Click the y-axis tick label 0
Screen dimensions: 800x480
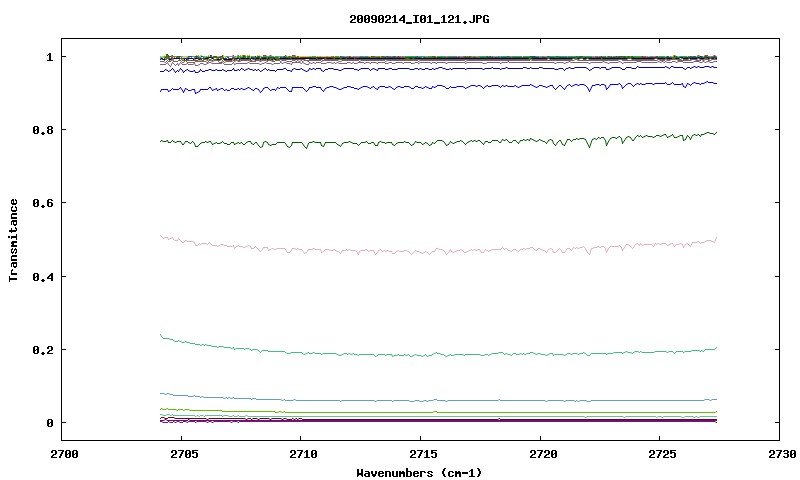point(49,423)
